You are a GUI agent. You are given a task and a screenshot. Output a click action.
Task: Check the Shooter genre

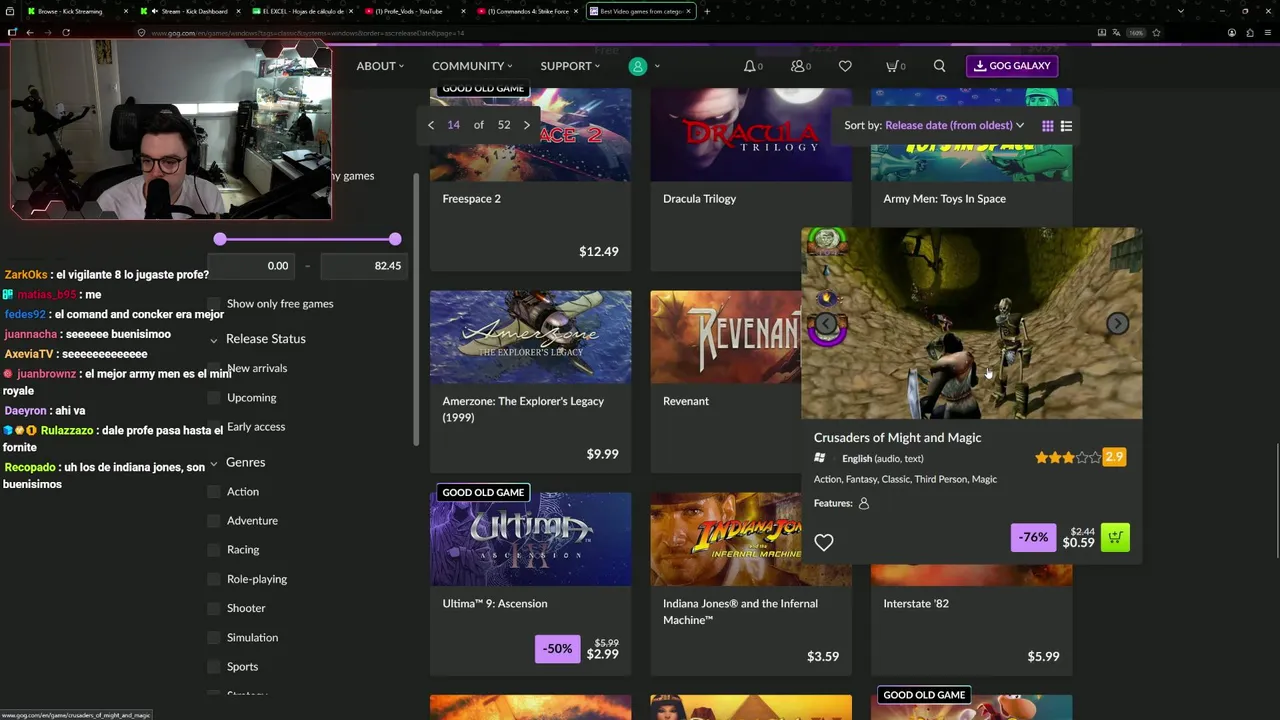coord(214,608)
